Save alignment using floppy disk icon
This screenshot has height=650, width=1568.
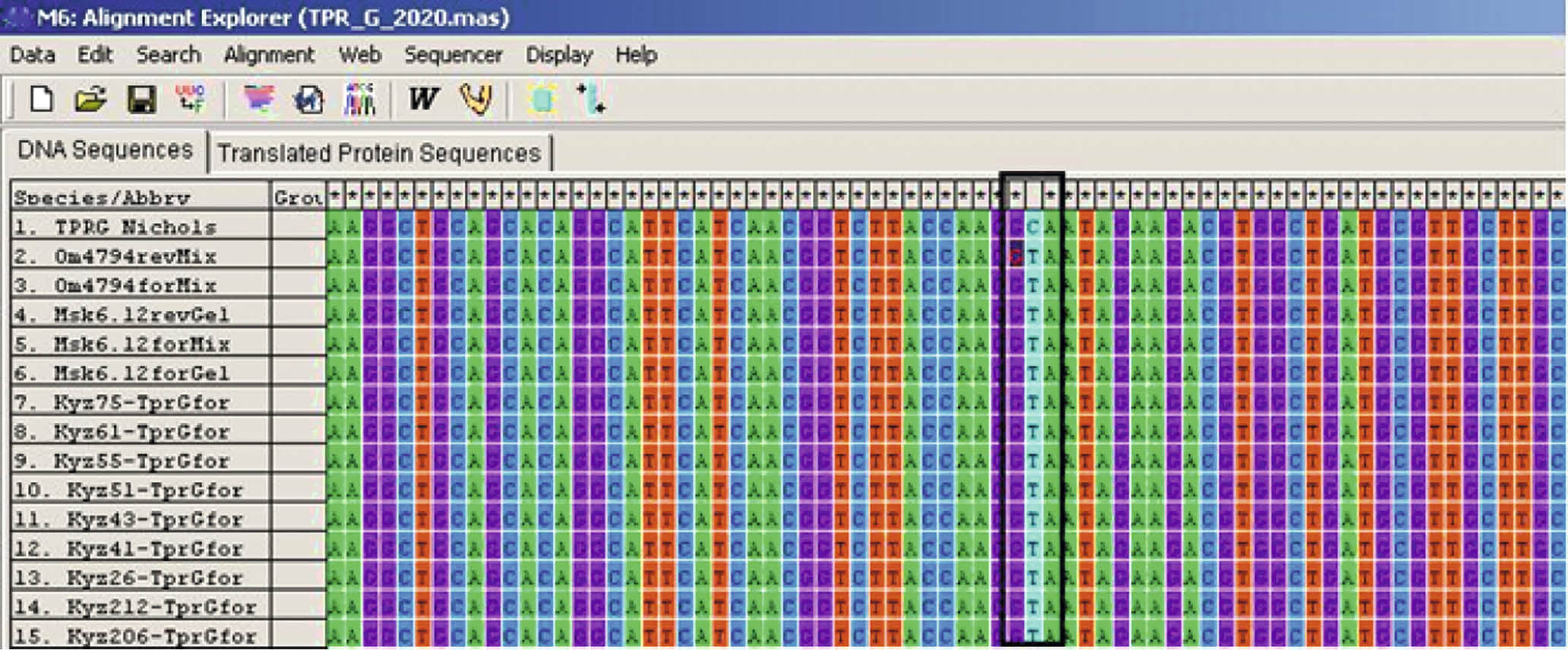coord(141,99)
